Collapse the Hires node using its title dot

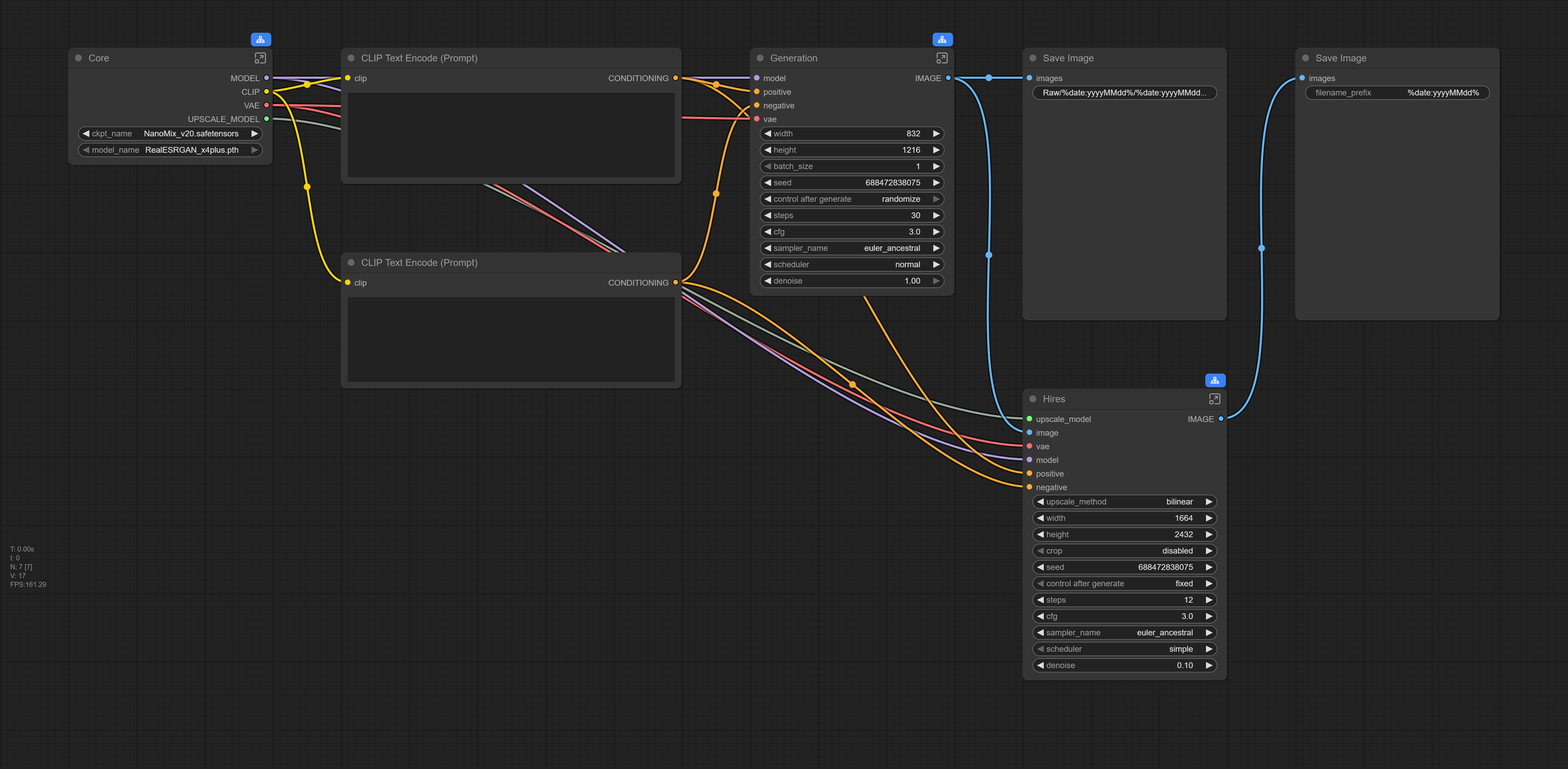pyautogui.click(x=1032, y=399)
